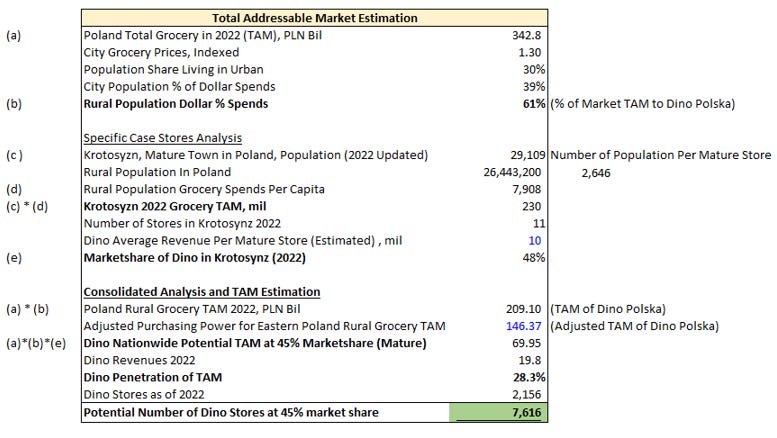Click the bold 61% value
The width and height of the screenshot is (777, 438).
(x=534, y=104)
